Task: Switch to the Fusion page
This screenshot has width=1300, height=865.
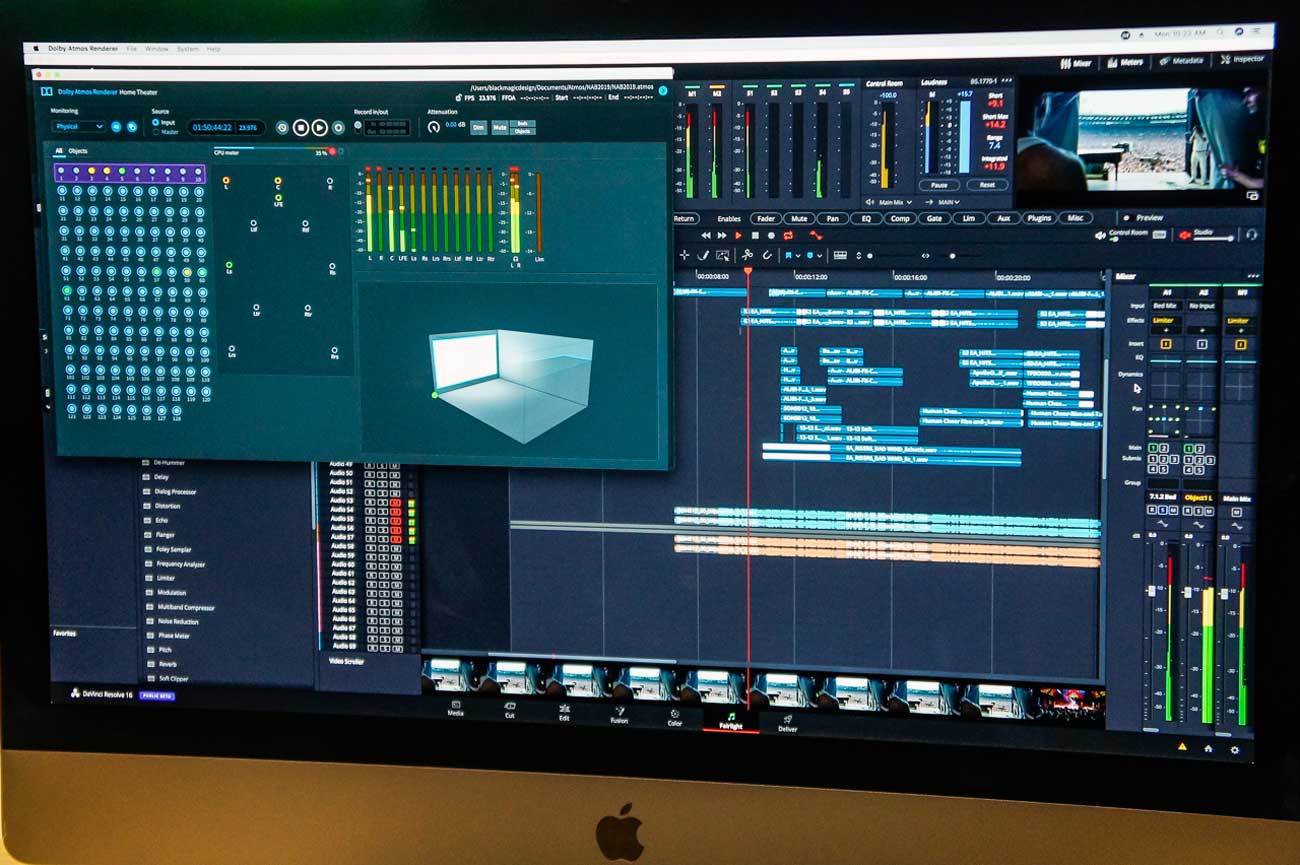Action: tap(619, 714)
